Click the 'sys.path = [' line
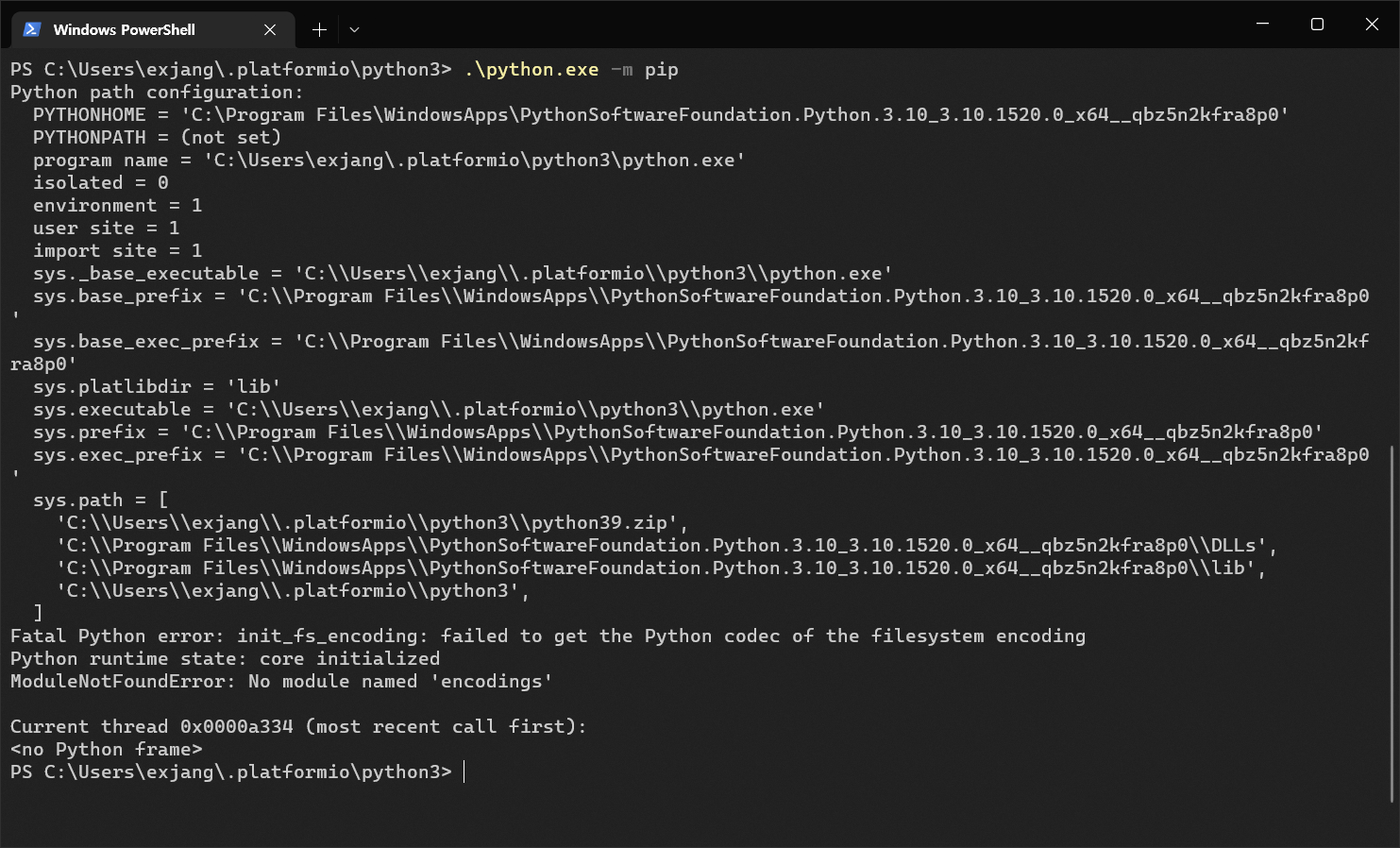 click(100, 500)
